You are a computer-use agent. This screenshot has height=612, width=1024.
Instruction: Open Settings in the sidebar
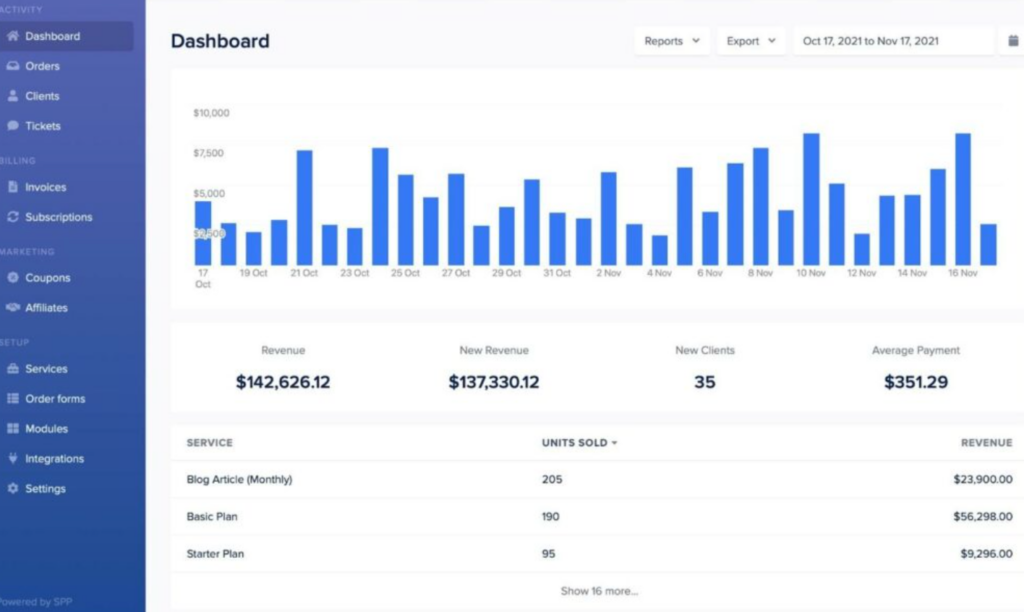pos(45,489)
